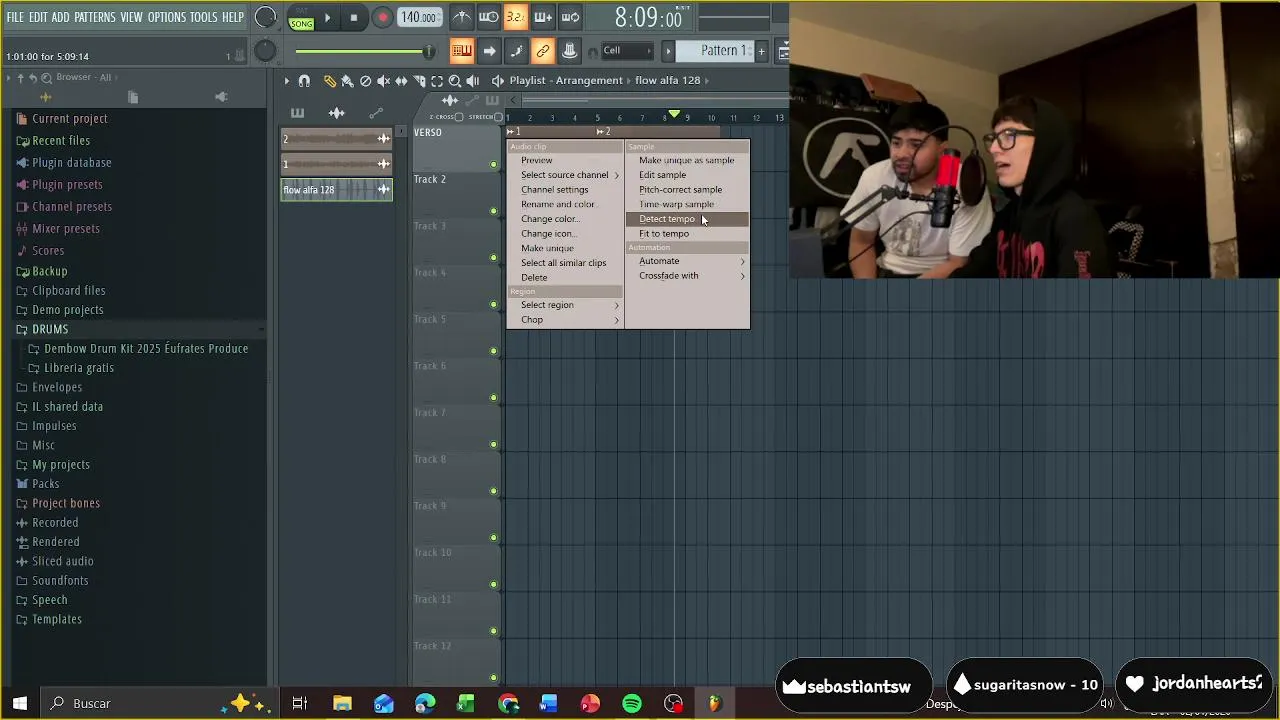Show audio clips in the picker panel
1280x720 pixels.
337,113
